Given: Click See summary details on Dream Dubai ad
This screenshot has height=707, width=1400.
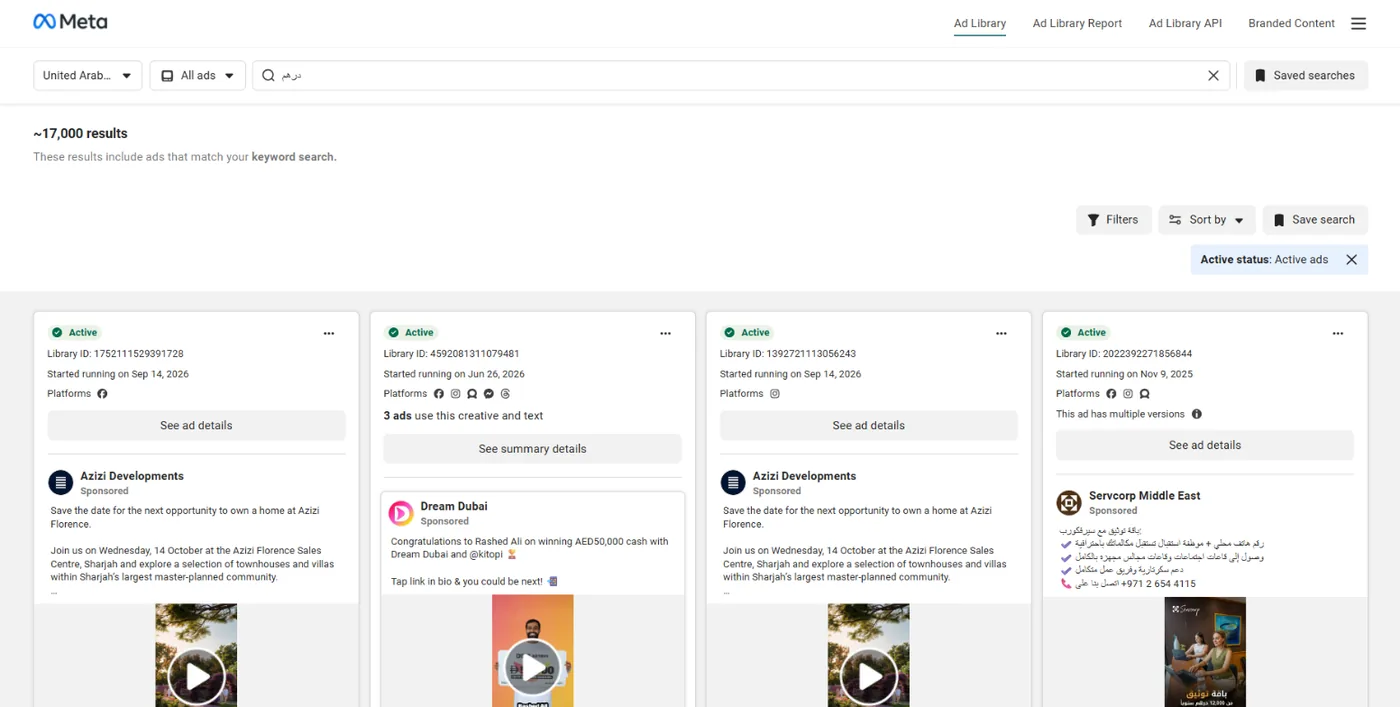Looking at the screenshot, I should (x=532, y=449).
